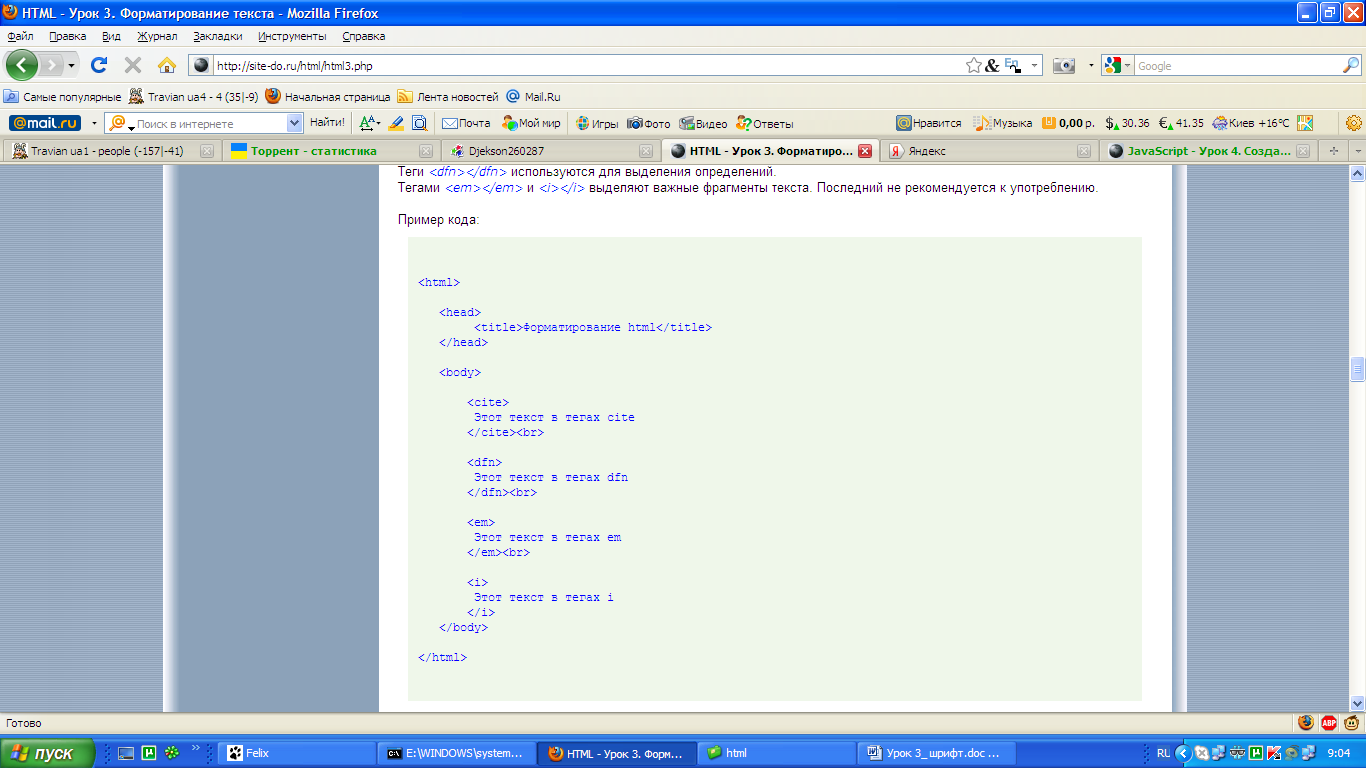The image size is (1366, 768).
Task: Click the Reload page icon
Action: click(99, 65)
